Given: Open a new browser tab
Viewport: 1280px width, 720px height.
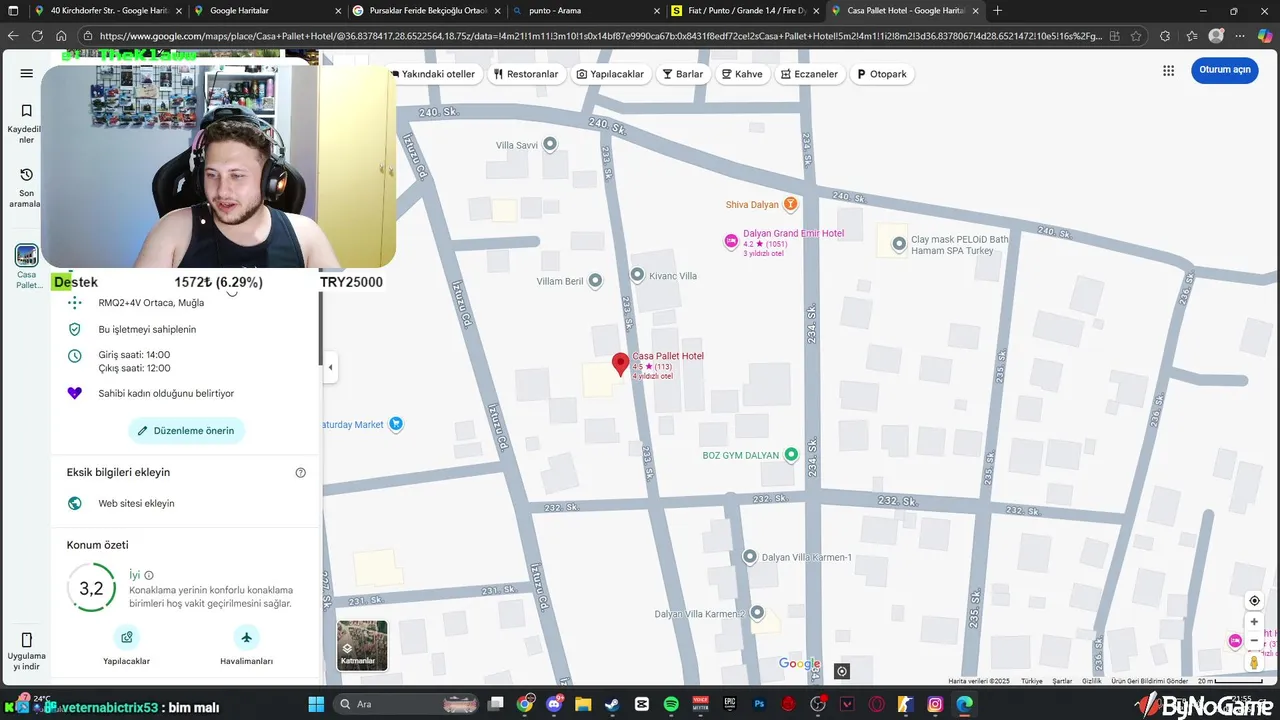Looking at the screenshot, I should [997, 10].
